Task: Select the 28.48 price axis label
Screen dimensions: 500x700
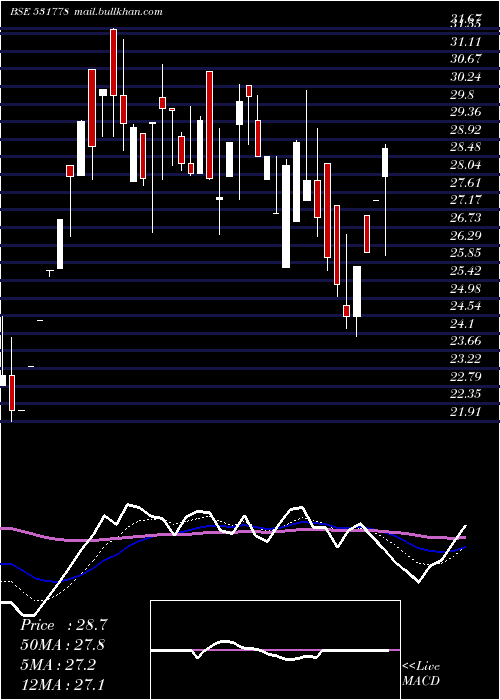Action: pos(466,147)
